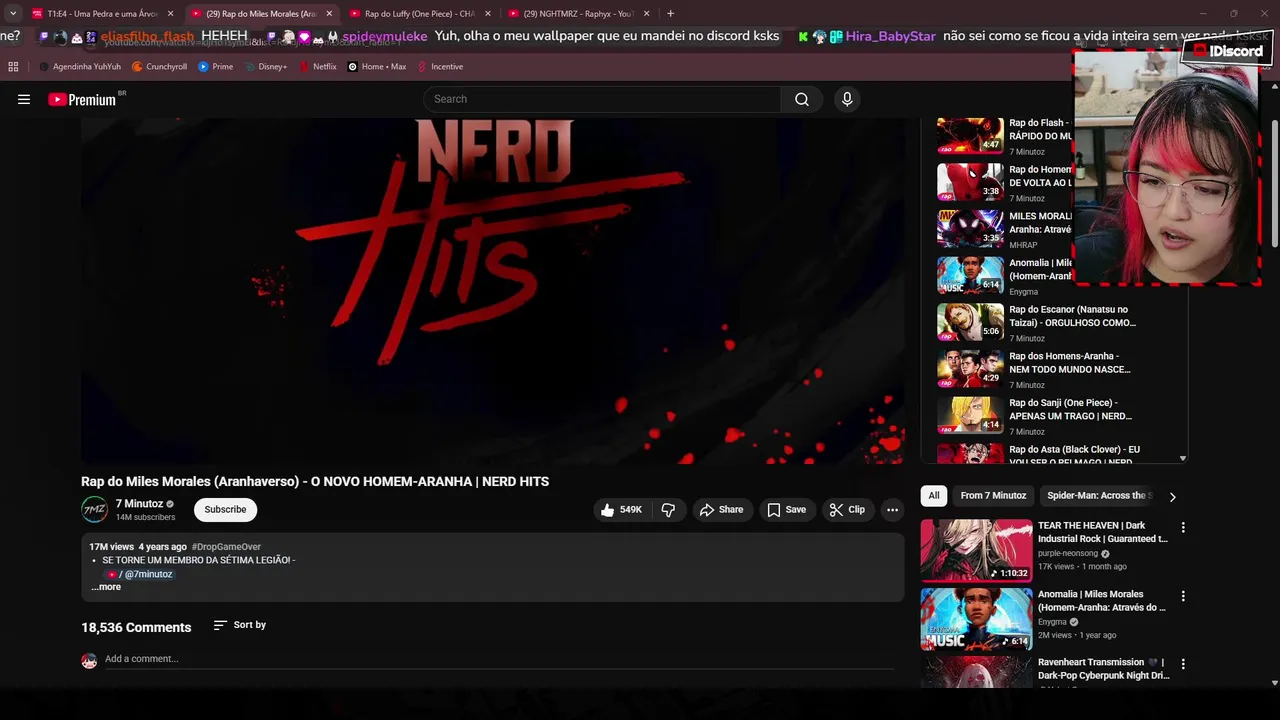Open the Prime bookmark
Image resolution: width=1280 pixels, height=720 pixels.
click(216, 67)
